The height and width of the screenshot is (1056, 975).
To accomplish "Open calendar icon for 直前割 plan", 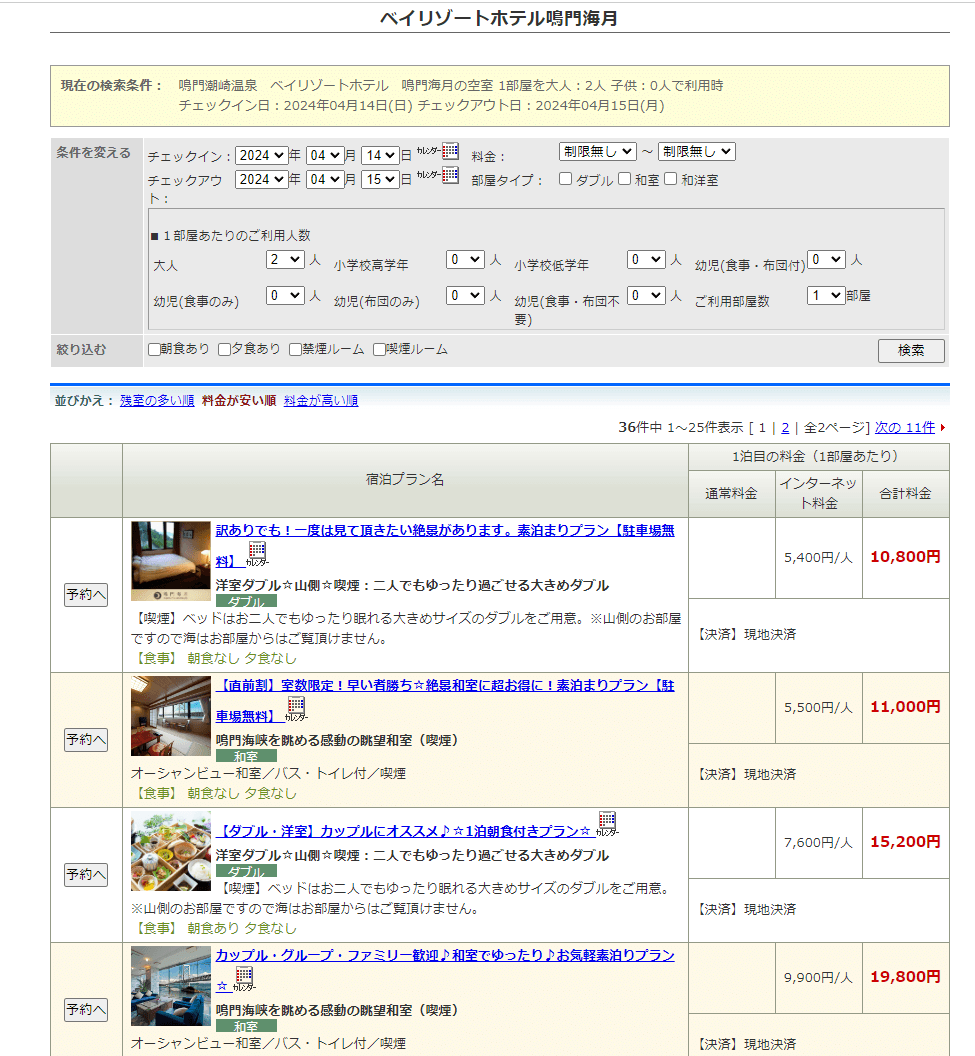I will coord(296,709).
